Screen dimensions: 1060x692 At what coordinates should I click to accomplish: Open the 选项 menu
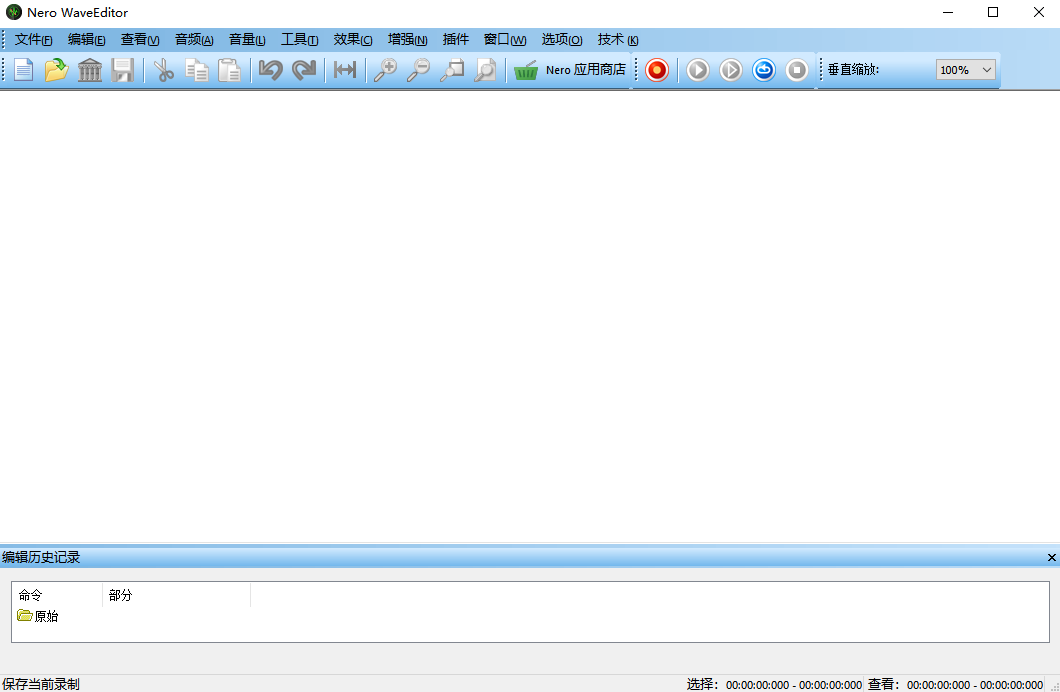pyautogui.click(x=562, y=40)
